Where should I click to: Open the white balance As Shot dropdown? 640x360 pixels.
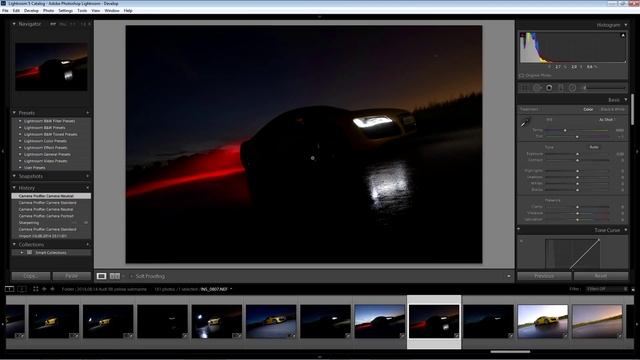point(607,120)
